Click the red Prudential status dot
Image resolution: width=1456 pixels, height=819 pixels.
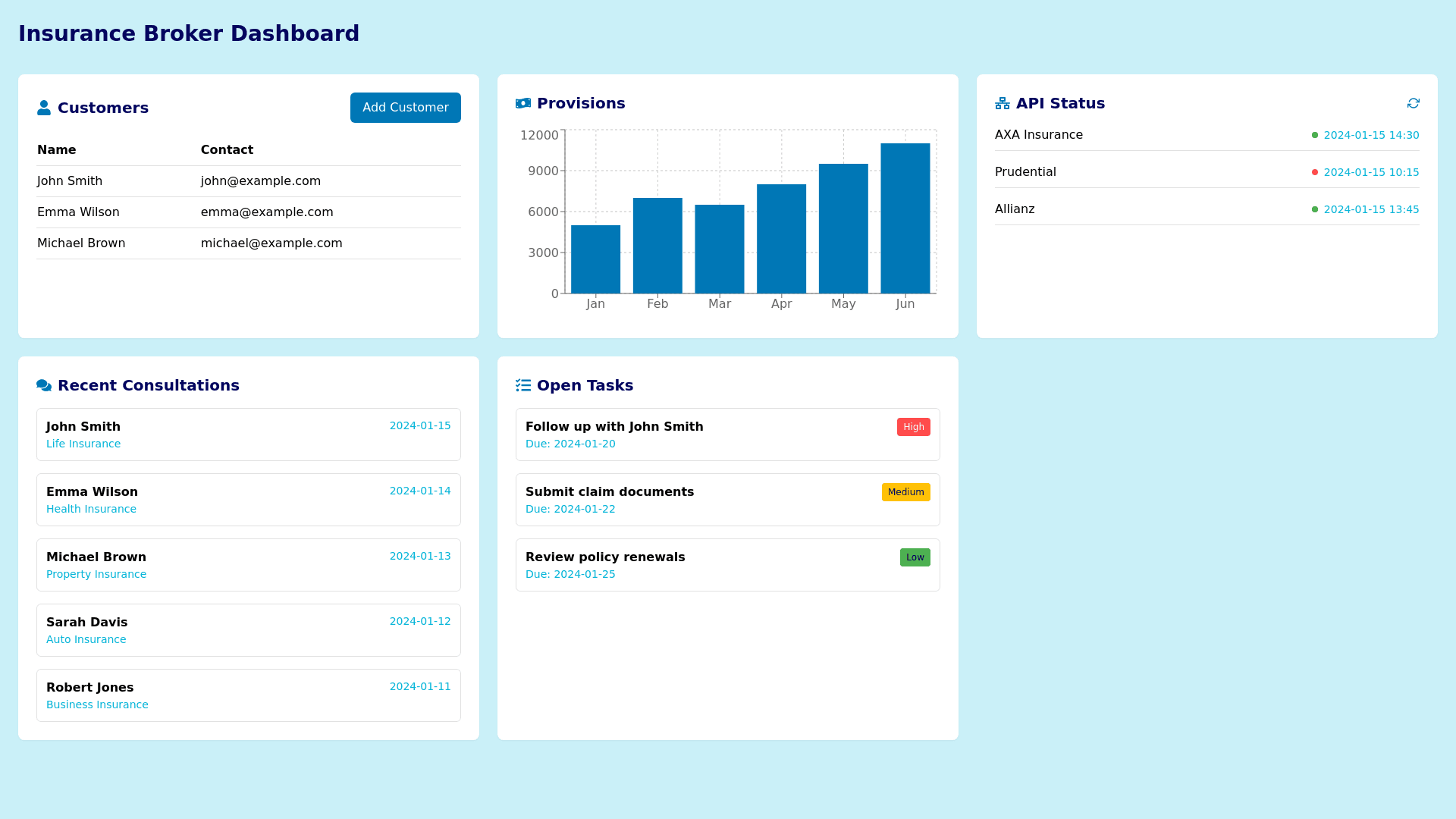[x=1315, y=172]
